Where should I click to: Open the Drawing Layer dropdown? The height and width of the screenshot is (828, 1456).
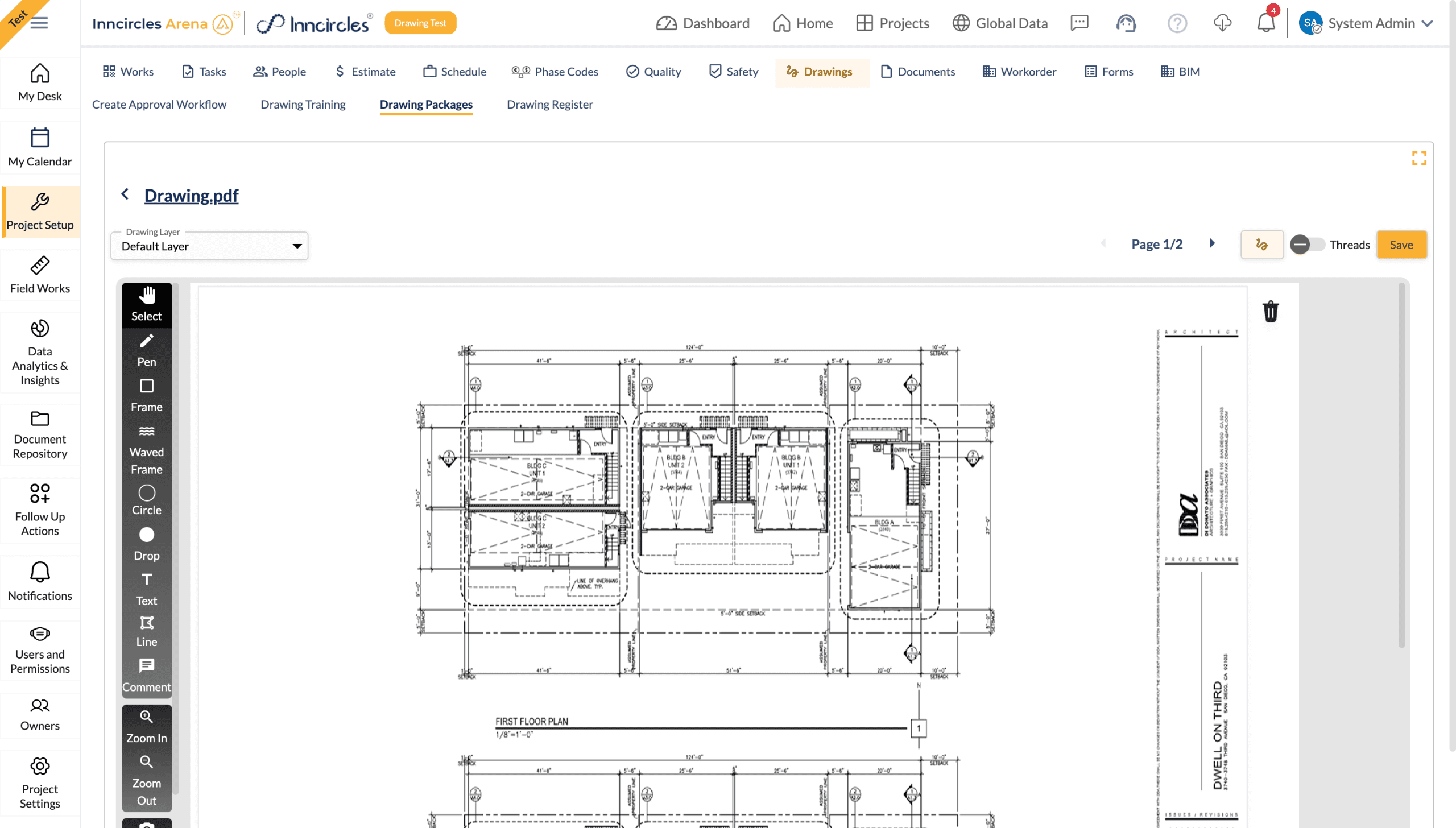[x=209, y=246]
